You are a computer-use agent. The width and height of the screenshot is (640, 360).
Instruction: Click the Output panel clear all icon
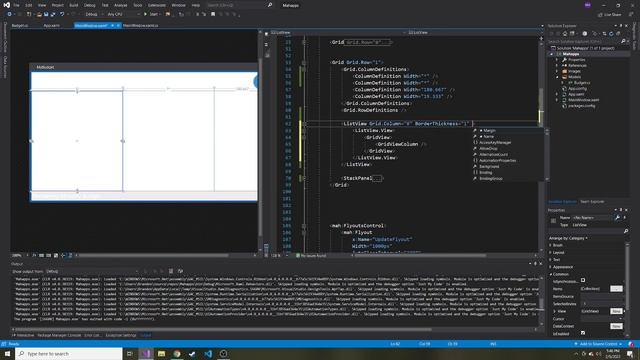[x=171, y=271]
